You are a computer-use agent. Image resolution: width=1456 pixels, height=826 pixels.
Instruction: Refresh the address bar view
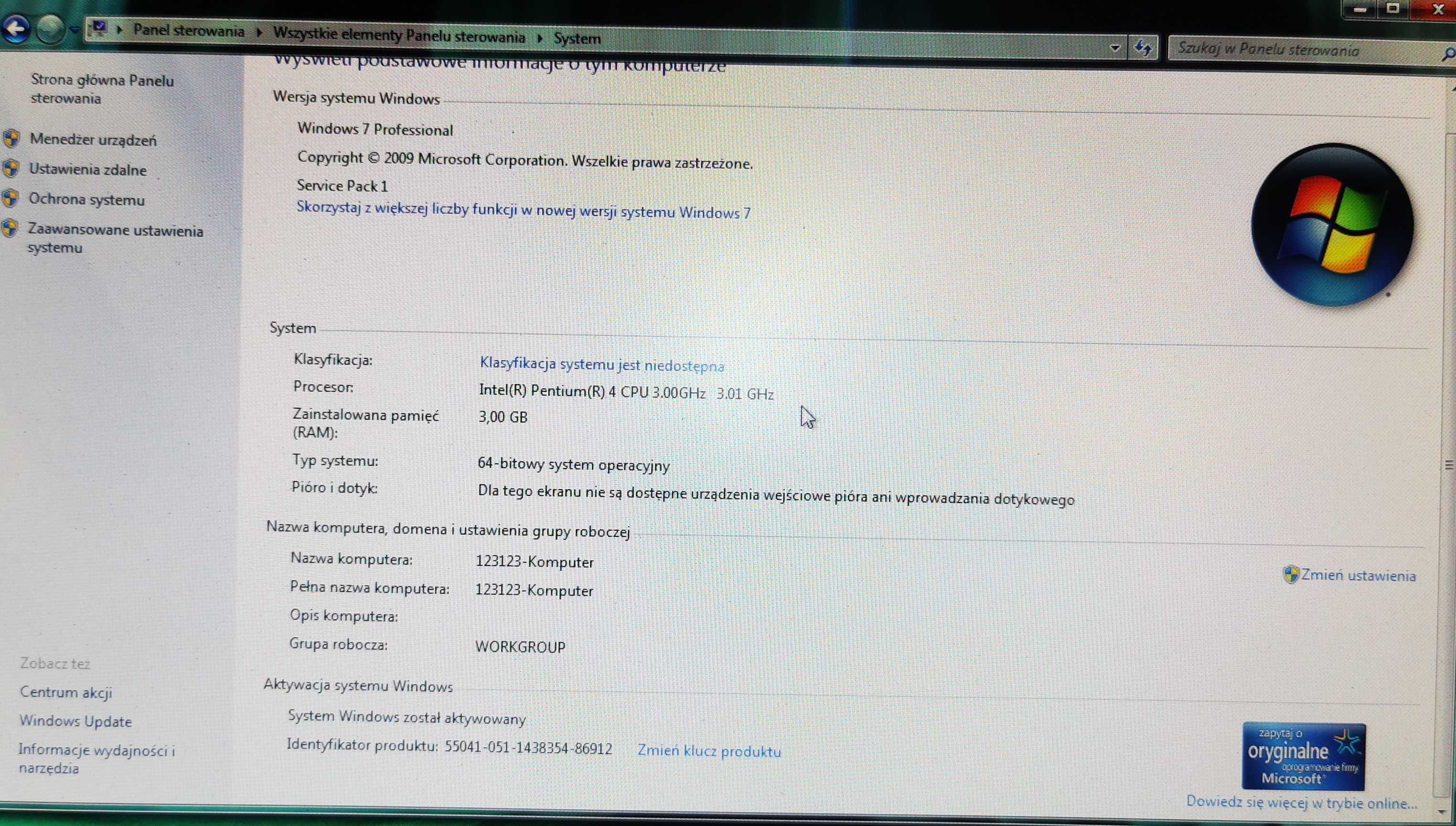(x=1143, y=48)
